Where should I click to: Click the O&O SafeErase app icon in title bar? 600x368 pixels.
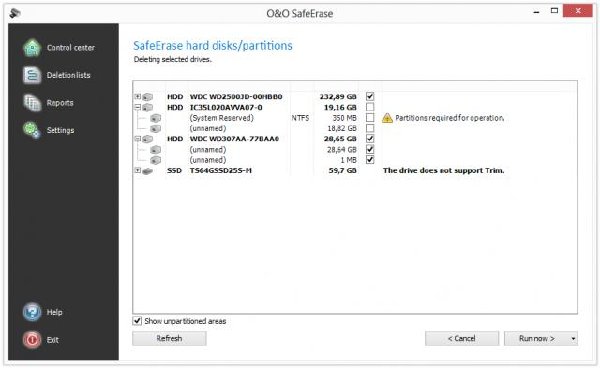pos(15,13)
